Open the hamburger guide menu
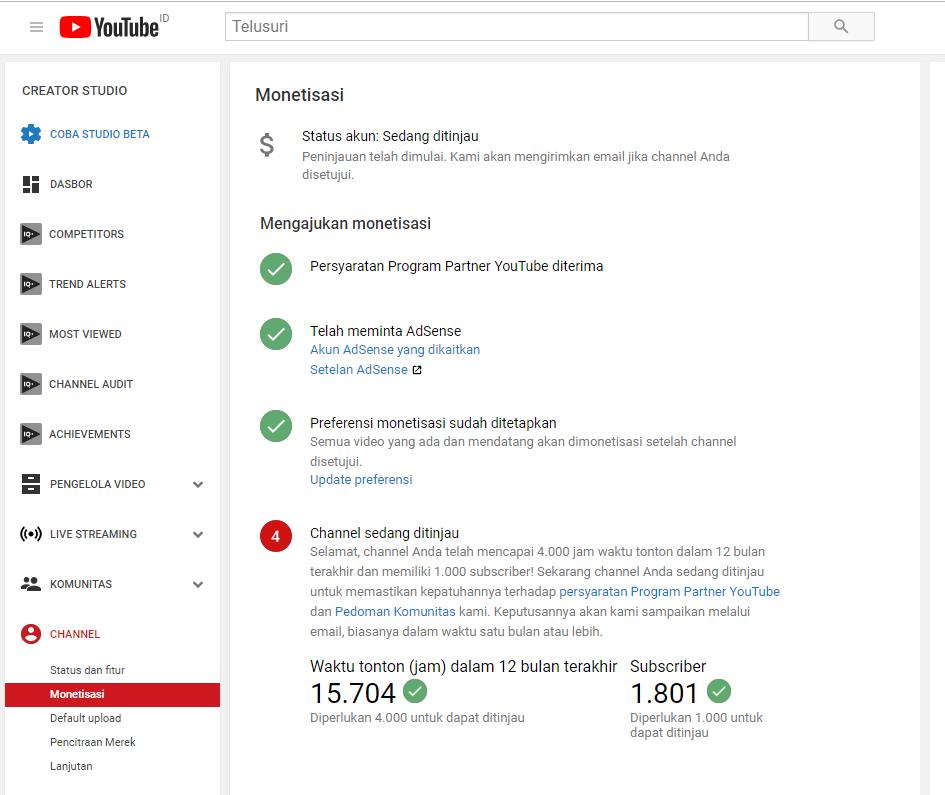945x795 pixels. click(x=36, y=27)
